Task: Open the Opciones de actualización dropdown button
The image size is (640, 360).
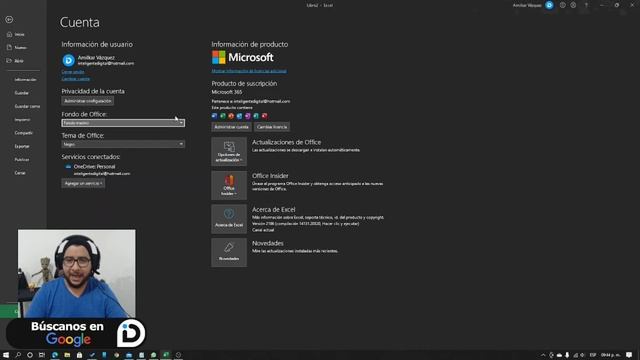Action: [x=229, y=151]
